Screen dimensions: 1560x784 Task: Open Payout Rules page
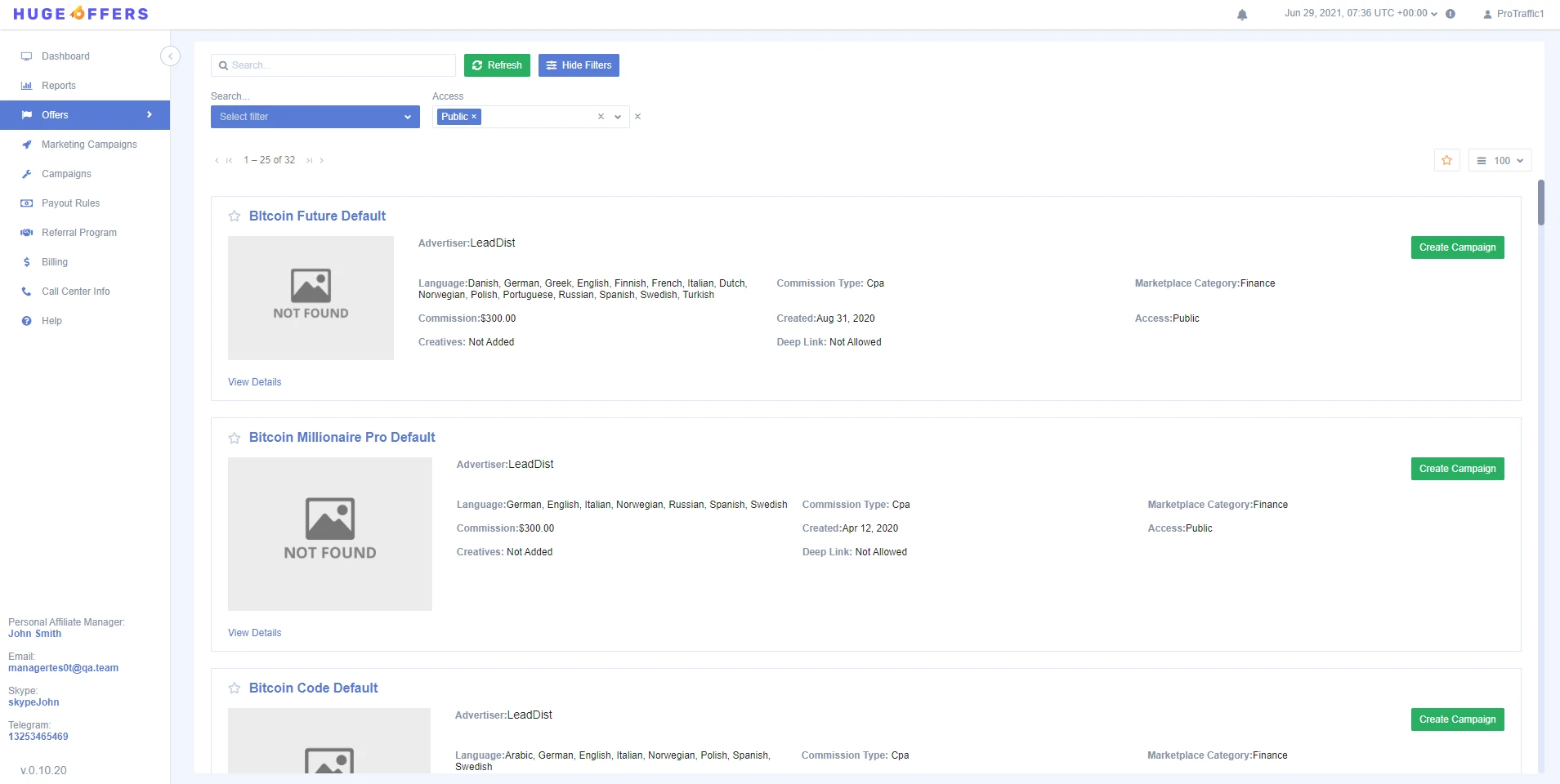pyautogui.click(x=70, y=203)
